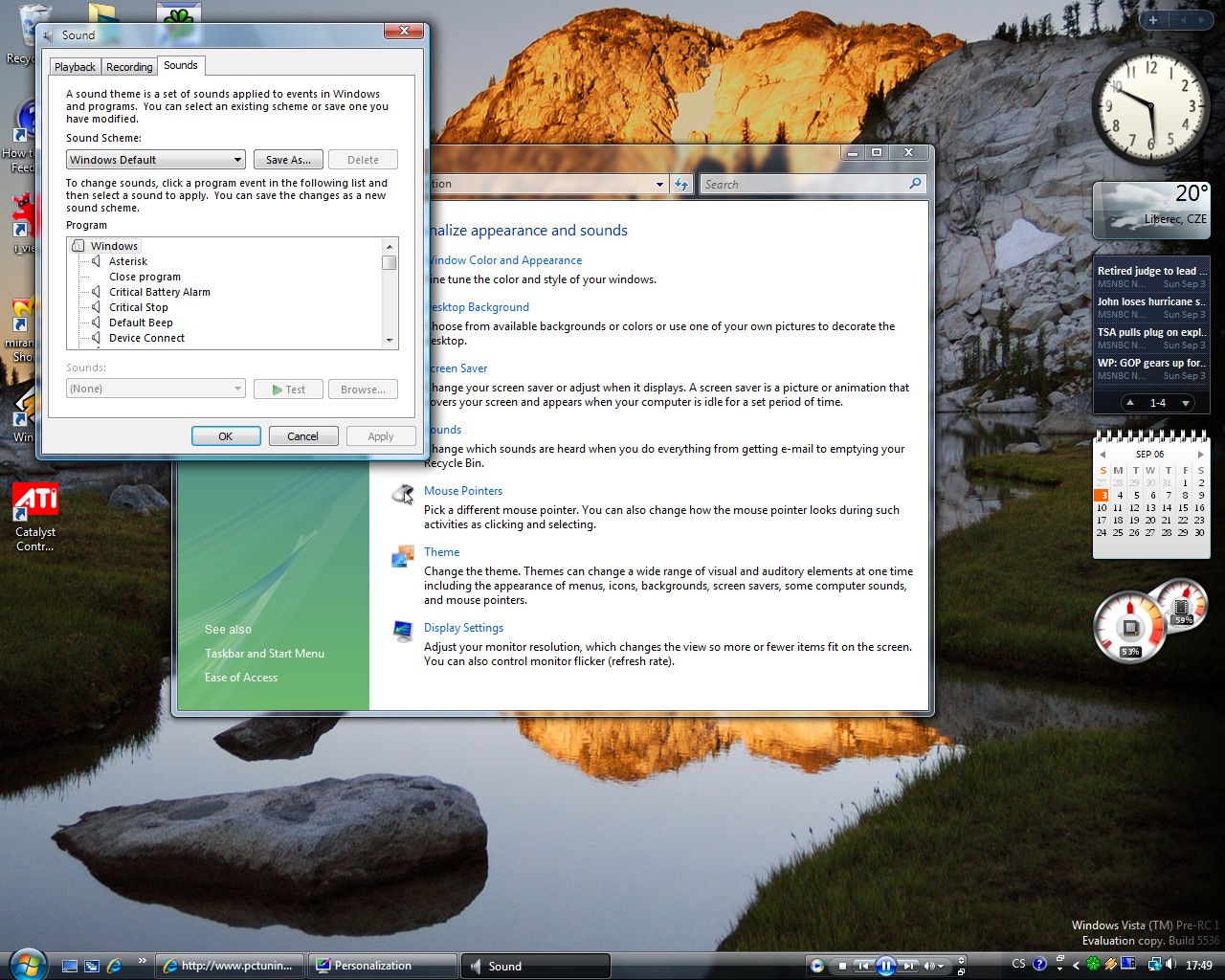Viewport: 1225px width, 980px height.
Task: Click the Display Settings monitor icon
Action: pos(403,631)
